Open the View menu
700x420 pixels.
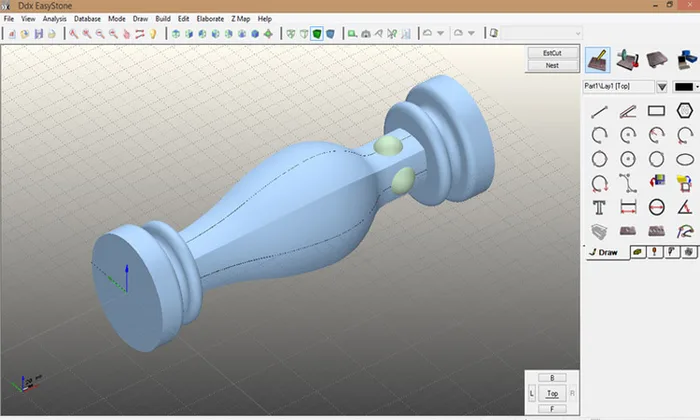point(28,19)
